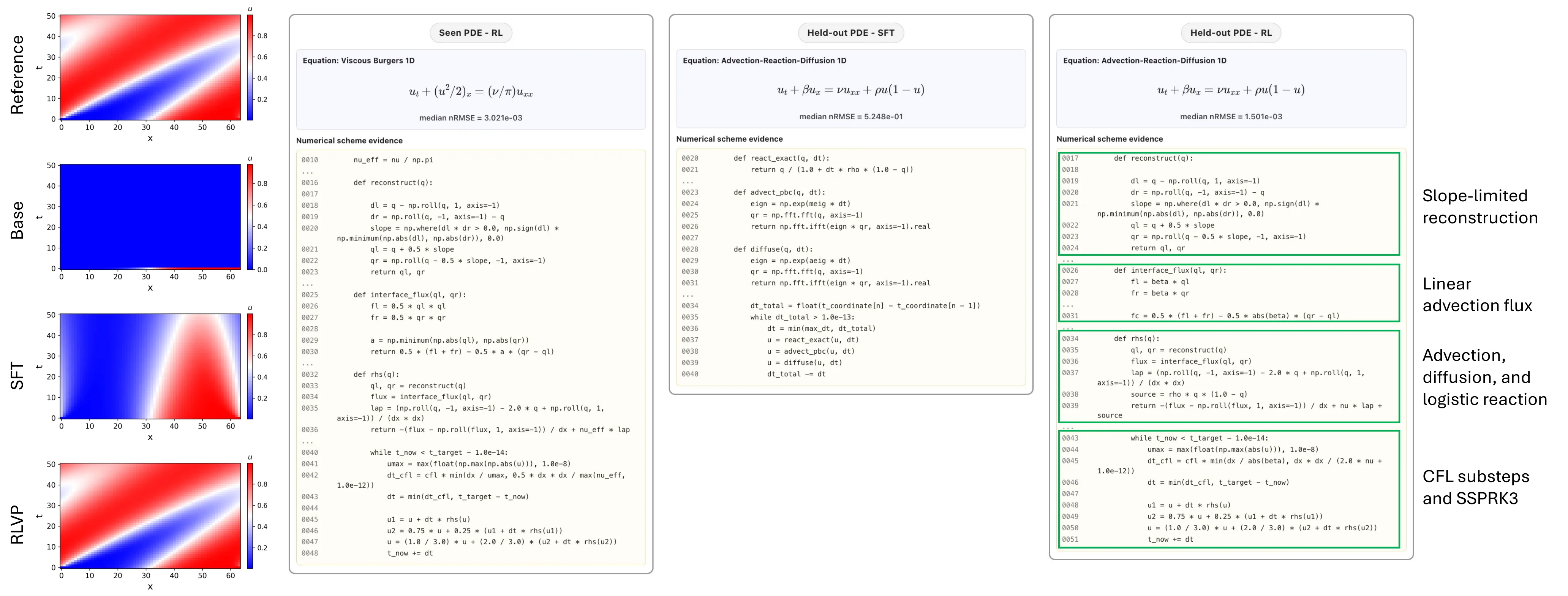Click code line 'def diffuse(q, dt):'
The image size is (1568, 596).
[773, 250]
